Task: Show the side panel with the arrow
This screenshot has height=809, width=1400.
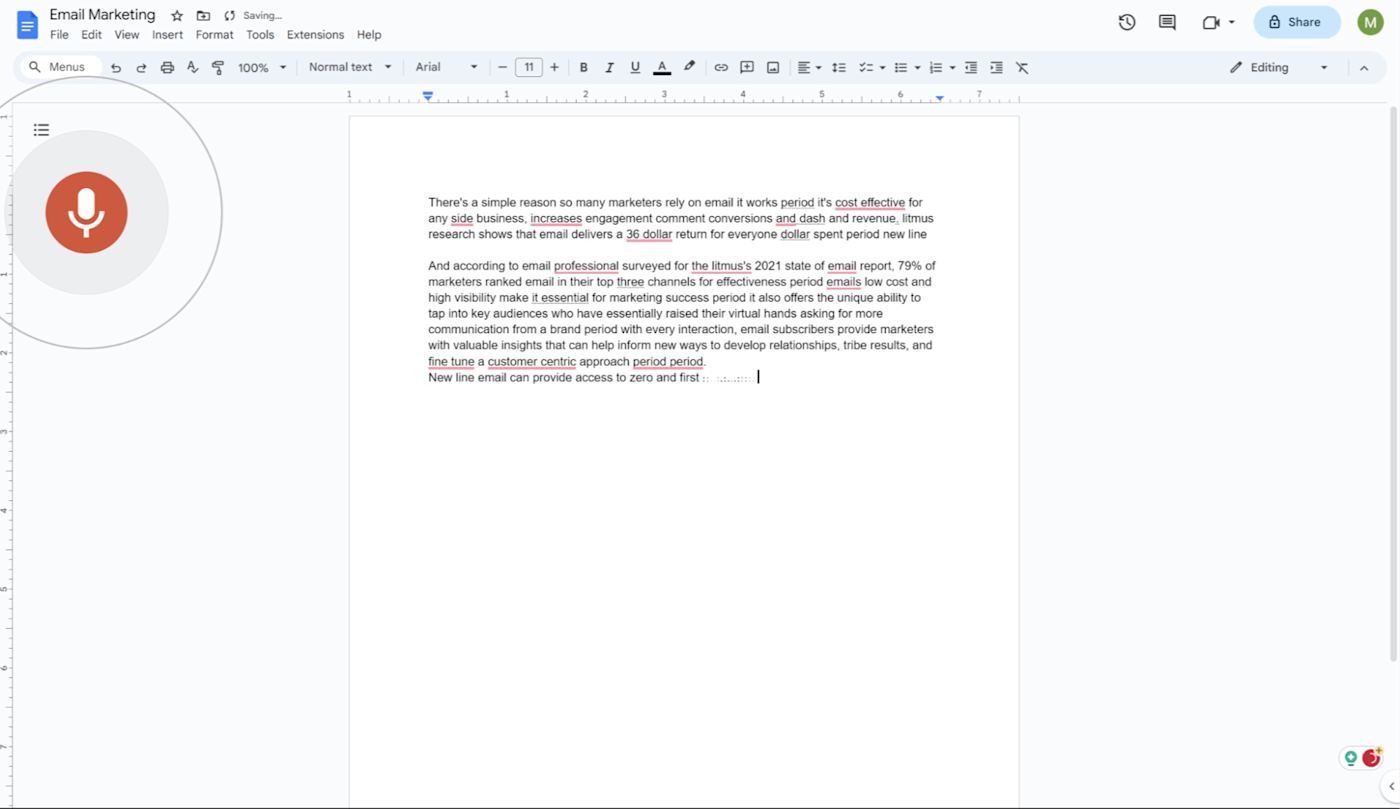Action: (1391, 787)
